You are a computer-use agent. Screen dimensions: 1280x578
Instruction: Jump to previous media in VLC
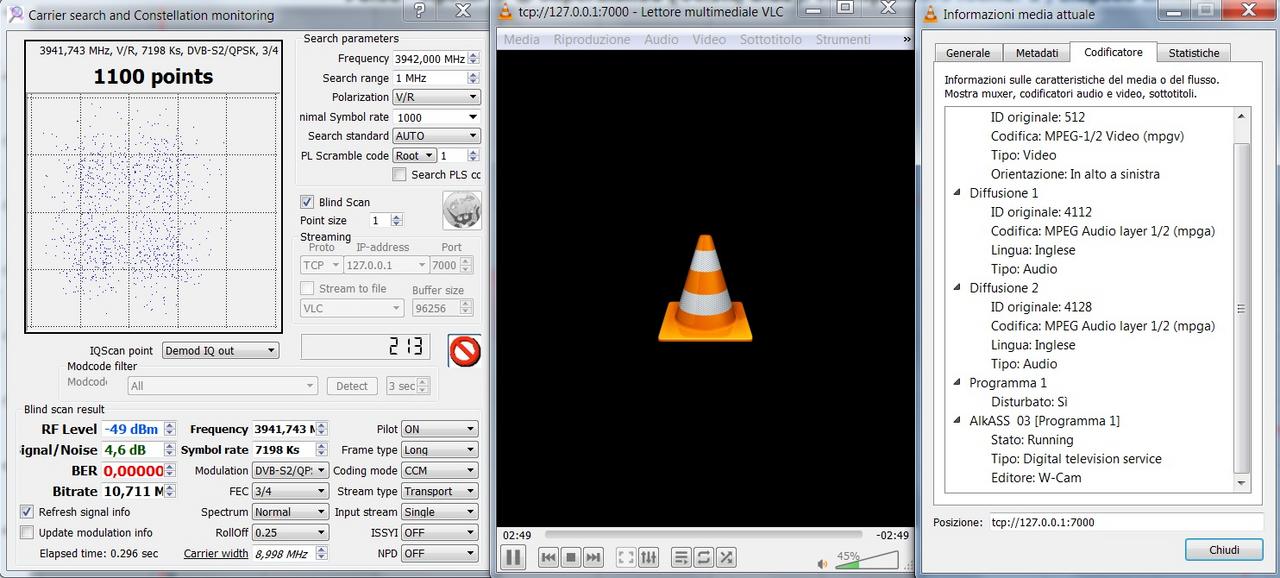[x=548, y=557]
